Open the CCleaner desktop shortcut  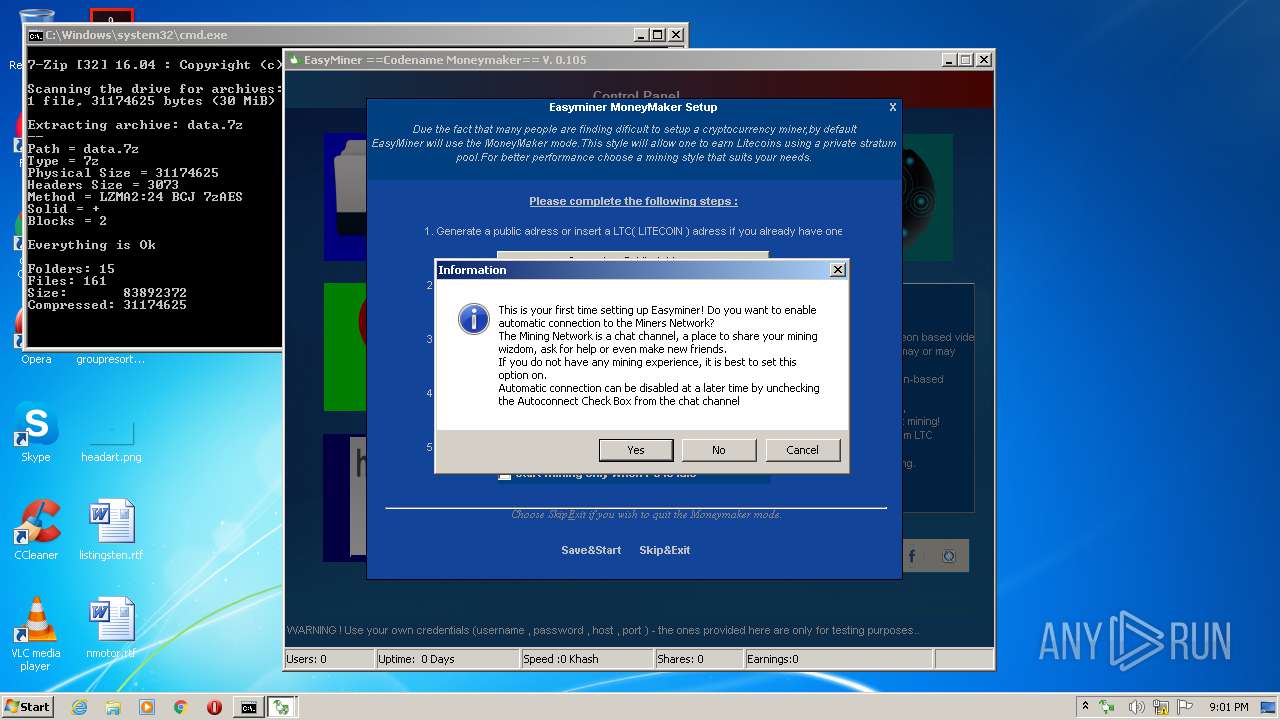coord(36,531)
